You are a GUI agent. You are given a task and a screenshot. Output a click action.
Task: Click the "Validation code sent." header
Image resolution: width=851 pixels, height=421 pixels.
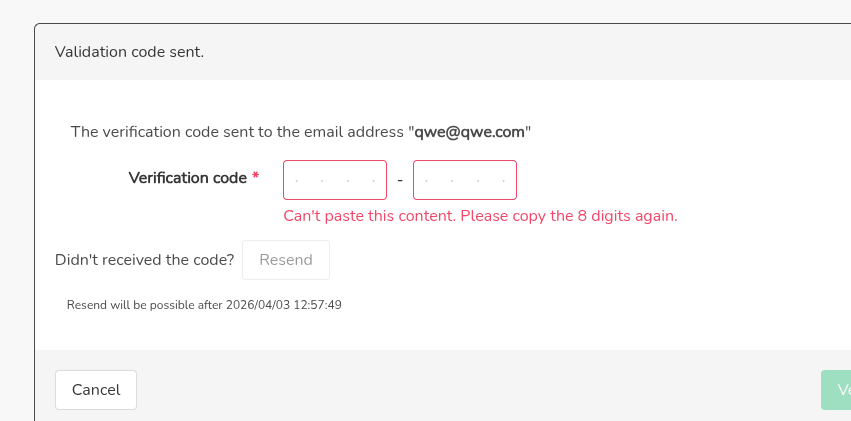point(129,51)
